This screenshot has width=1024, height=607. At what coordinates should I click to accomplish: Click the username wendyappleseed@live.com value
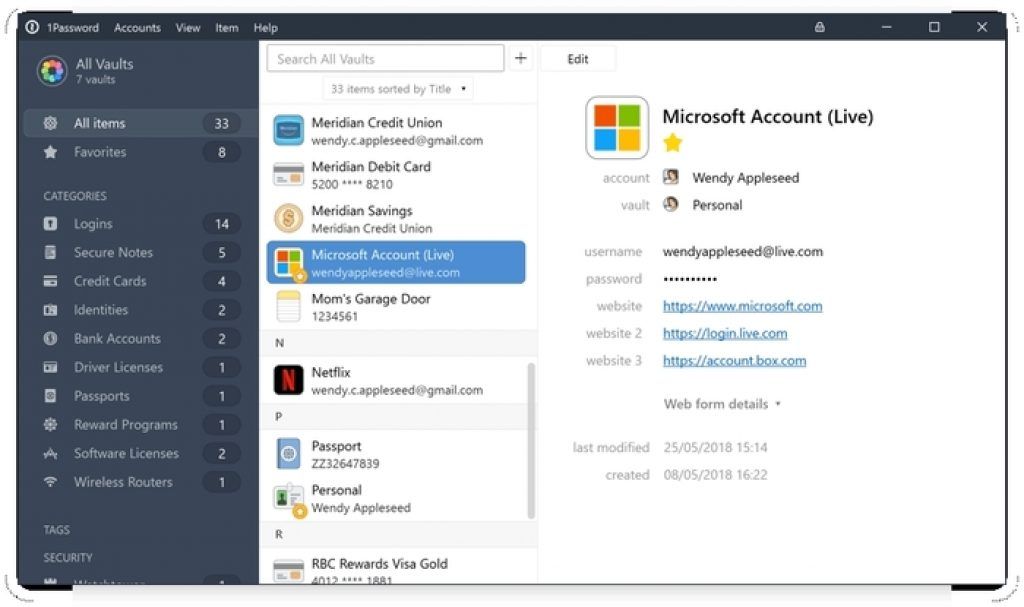pos(743,252)
